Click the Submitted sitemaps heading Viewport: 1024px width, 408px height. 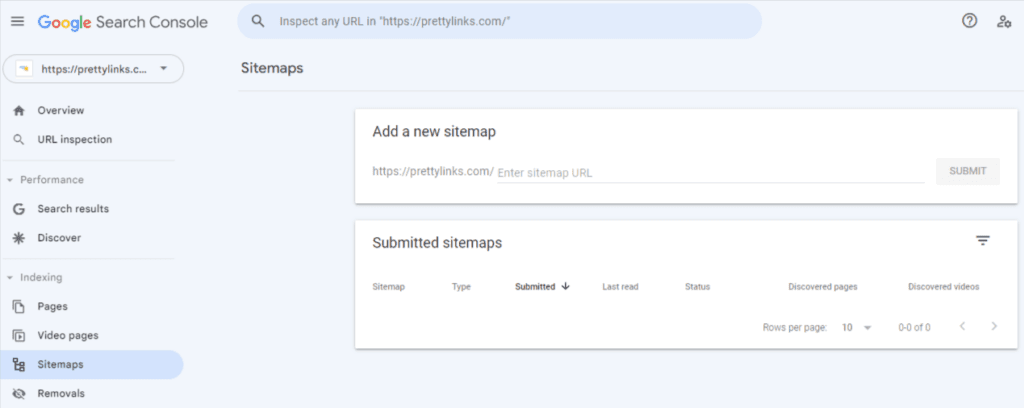[x=437, y=243]
